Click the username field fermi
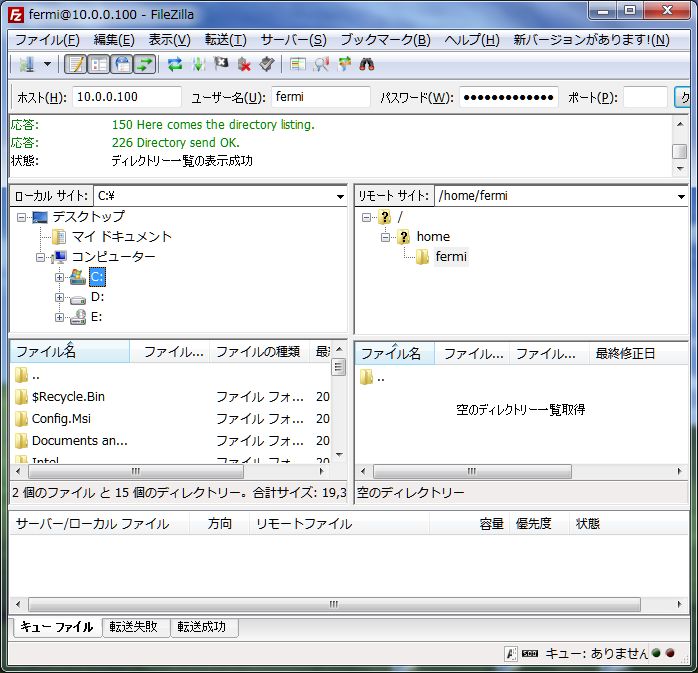698x673 pixels. coord(321,97)
